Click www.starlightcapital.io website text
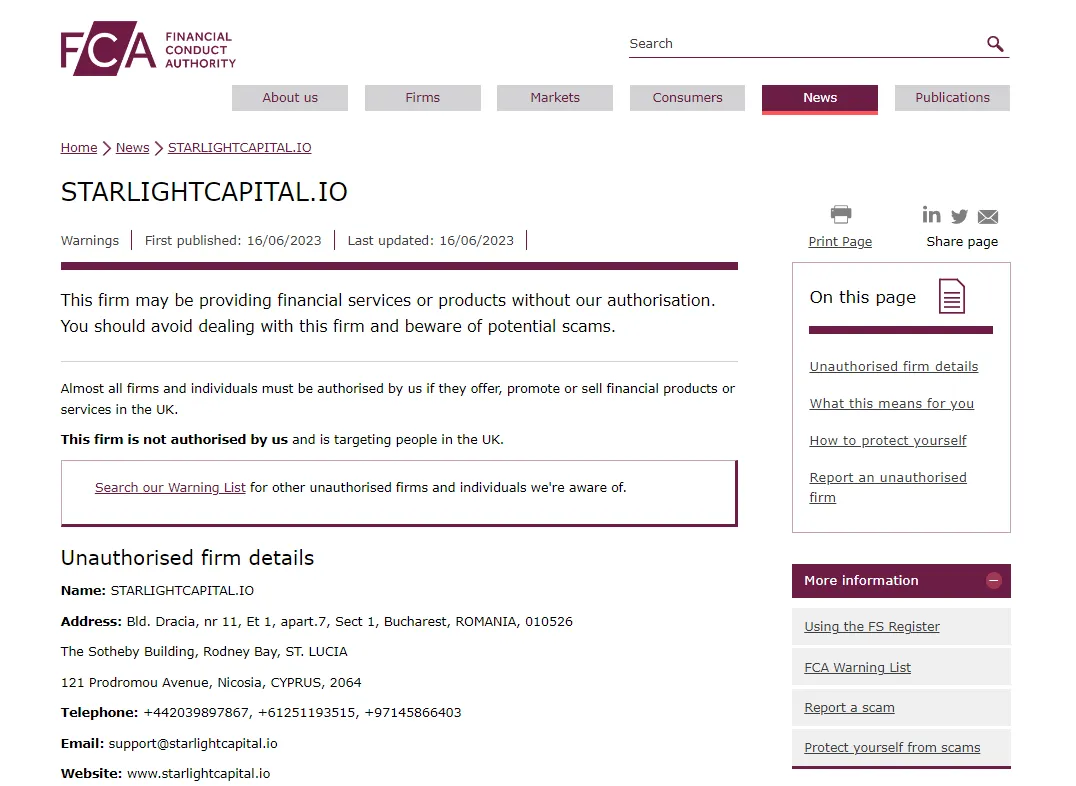Screen dimensions: 1076x786 (x=198, y=774)
